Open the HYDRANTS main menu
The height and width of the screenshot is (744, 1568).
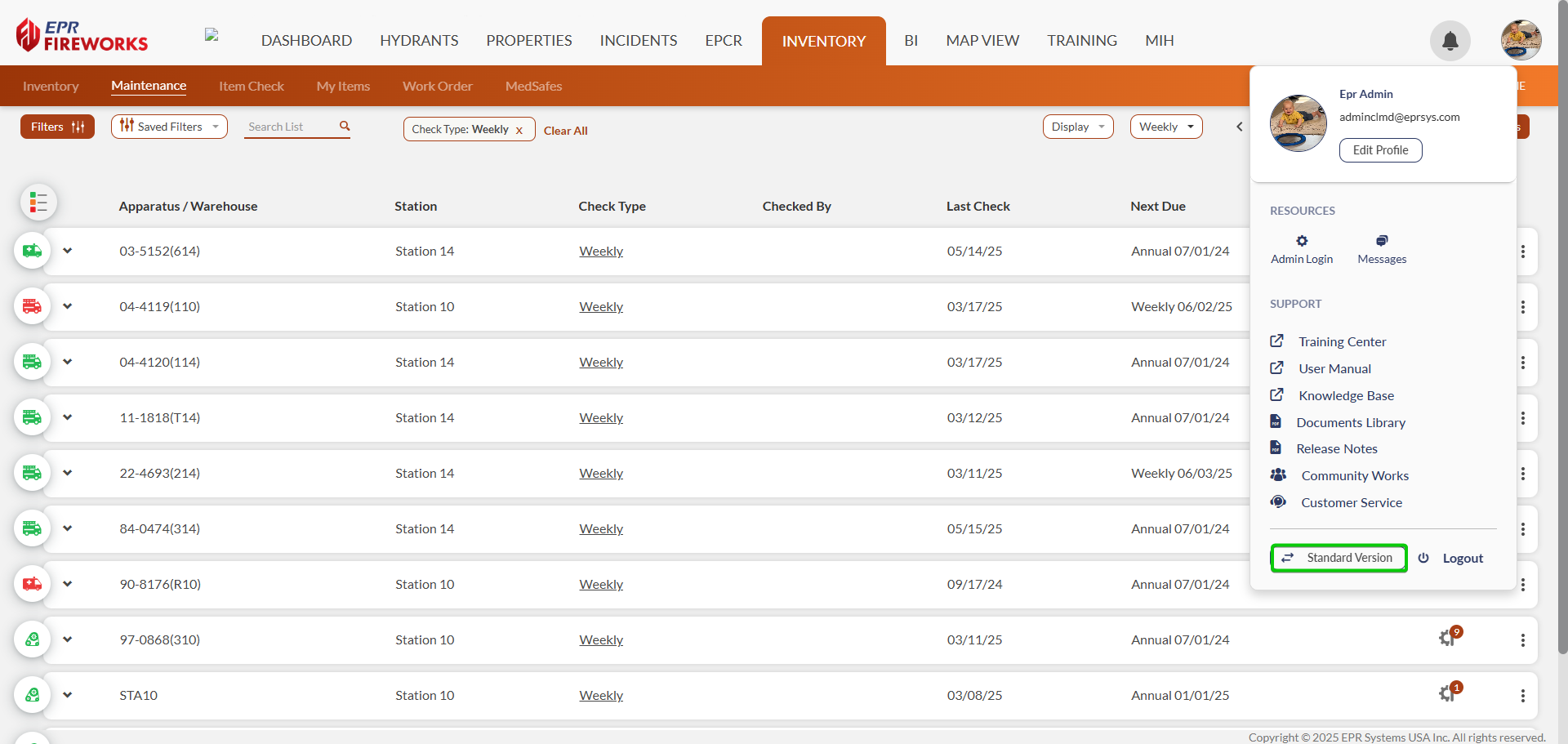(419, 41)
